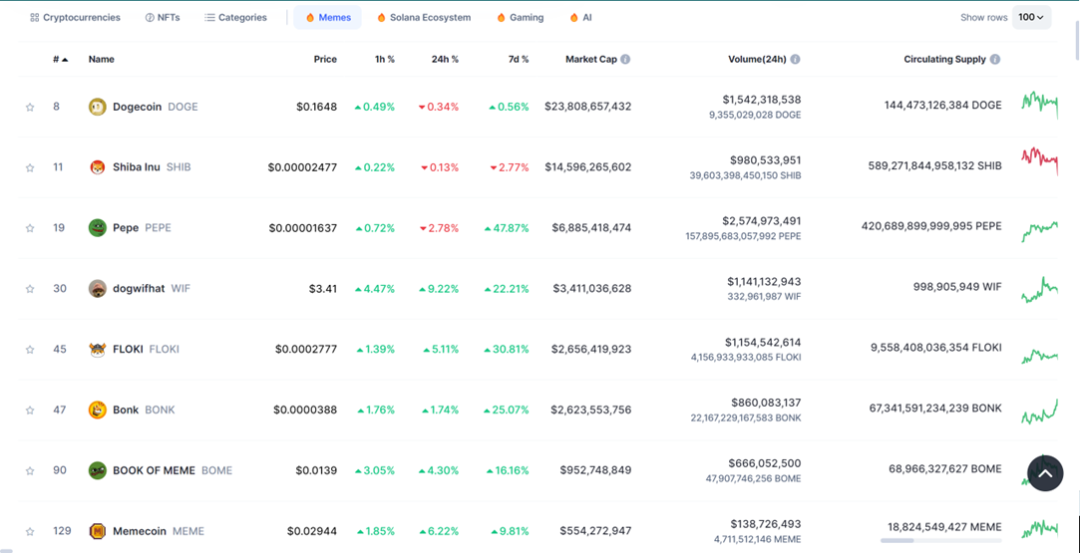The width and height of the screenshot is (1080, 553).
Task: Click the Circulating Supply info icon
Action: [x=995, y=60]
